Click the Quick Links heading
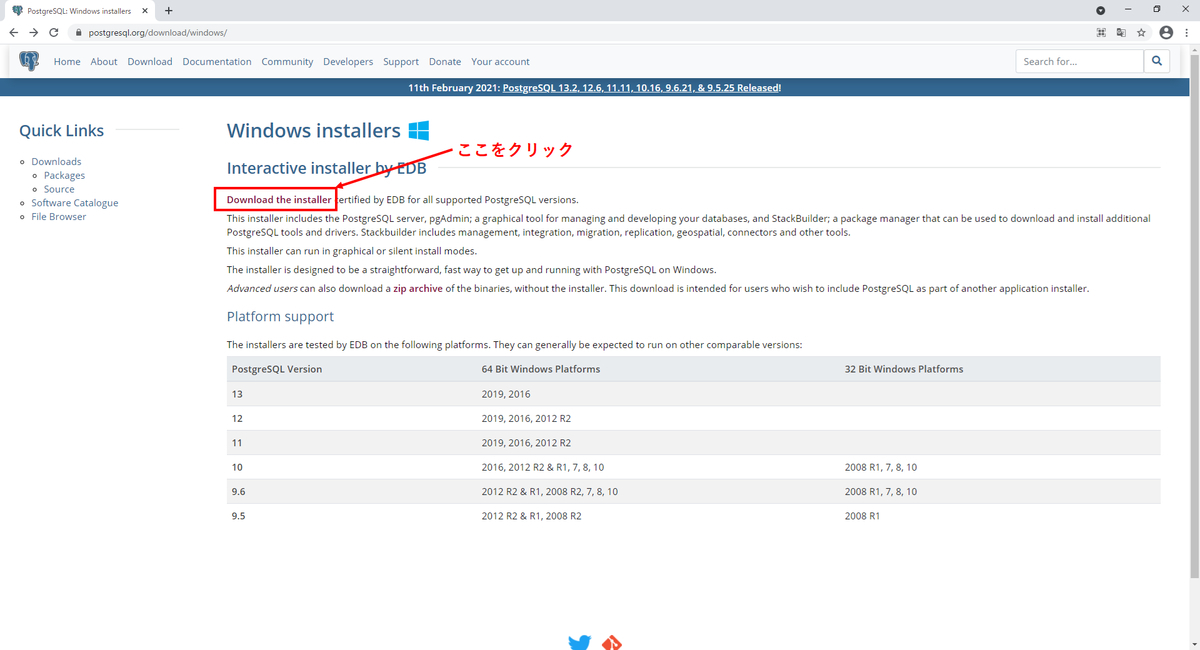Screen dimensions: 1200x650 tap(61, 130)
